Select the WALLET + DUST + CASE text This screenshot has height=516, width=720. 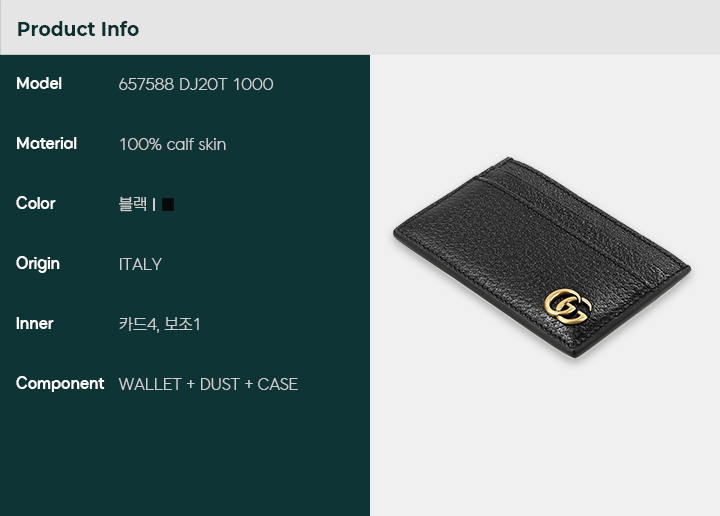click(x=208, y=384)
